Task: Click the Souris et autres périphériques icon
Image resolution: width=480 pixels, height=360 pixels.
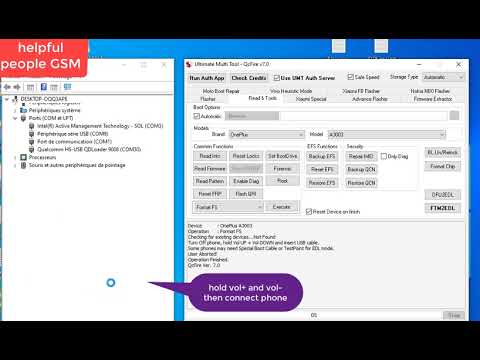Action: pyautogui.click(x=23, y=165)
